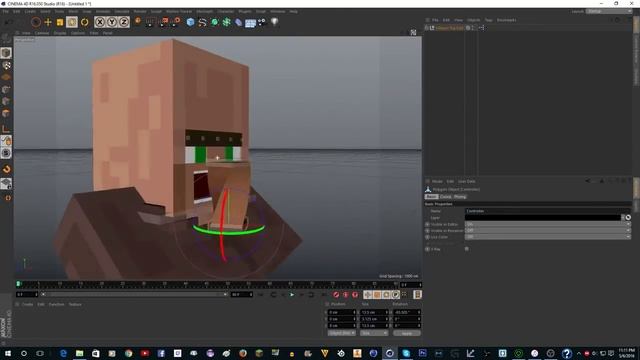640x360 pixels.
Task: Click the rotation H value field
Action: click(x=407, y=312)
